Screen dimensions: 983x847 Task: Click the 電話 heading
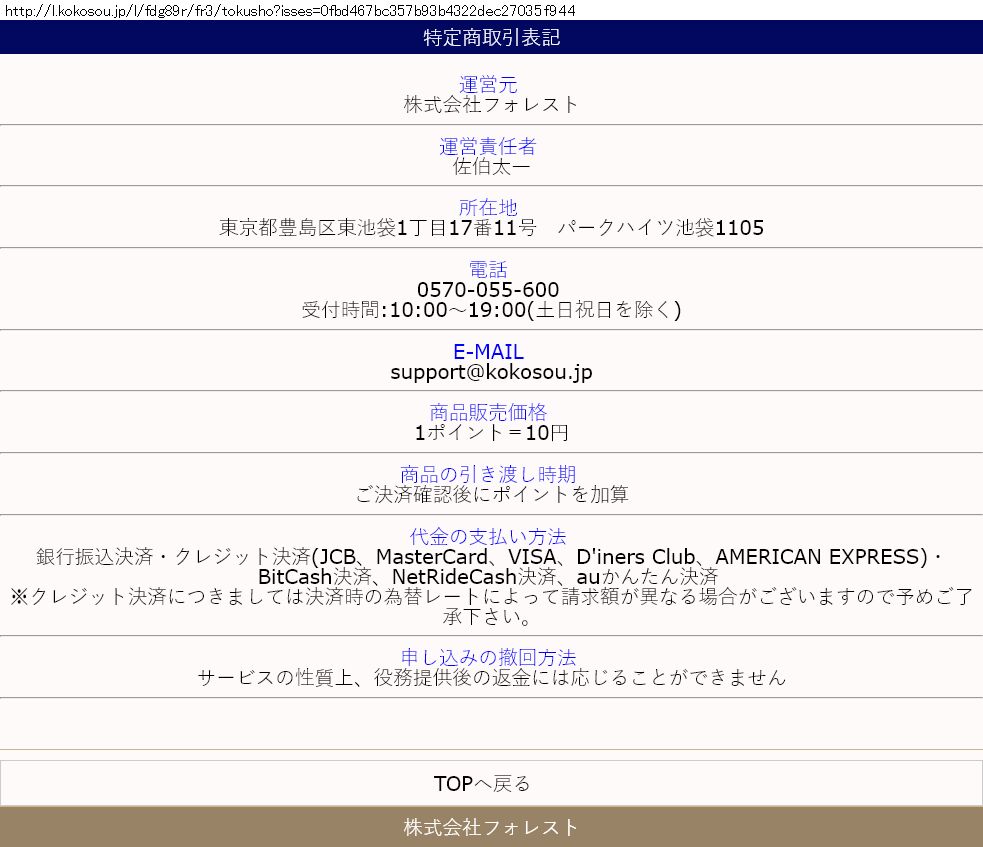[488, 270]
